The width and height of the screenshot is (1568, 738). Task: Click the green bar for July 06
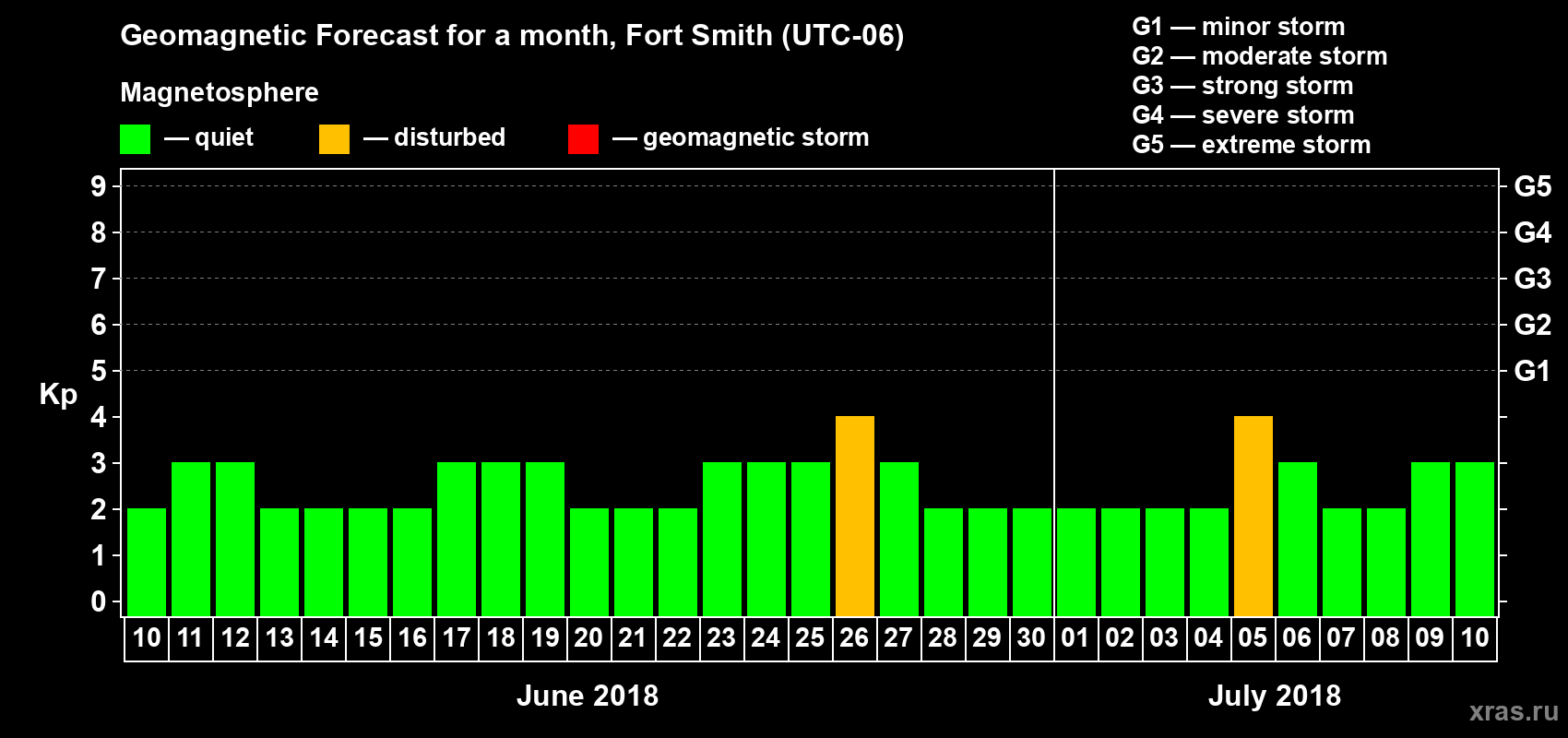point(1298,539)
